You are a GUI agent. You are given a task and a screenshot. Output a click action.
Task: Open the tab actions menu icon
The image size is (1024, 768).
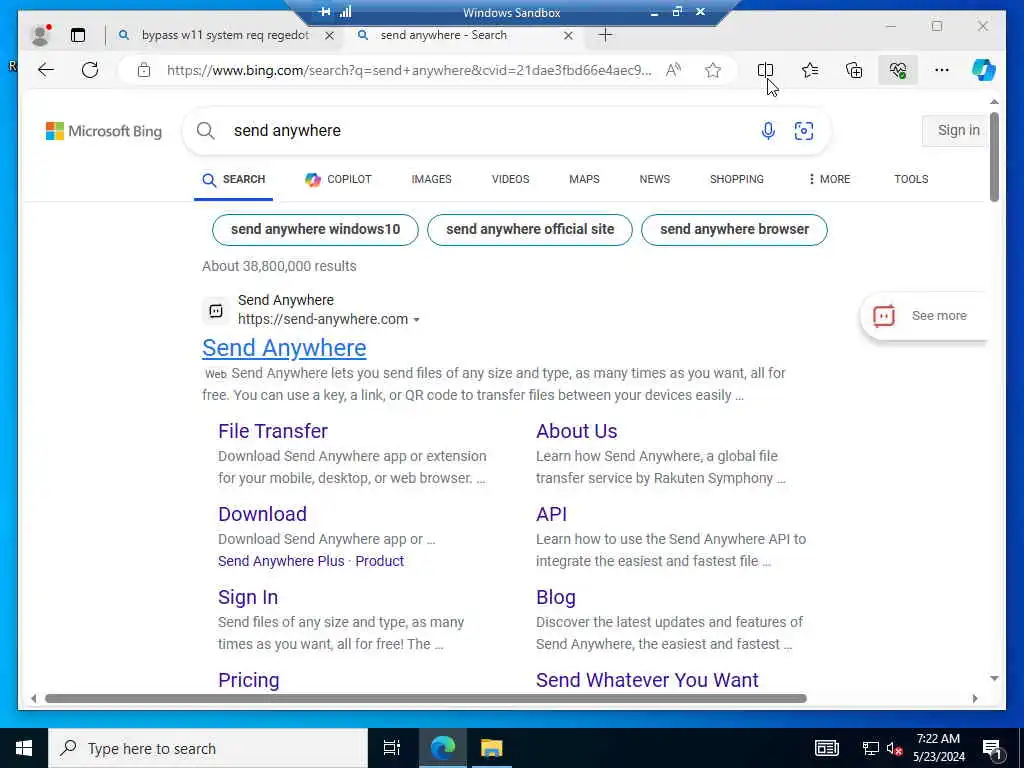click(78, 35)
